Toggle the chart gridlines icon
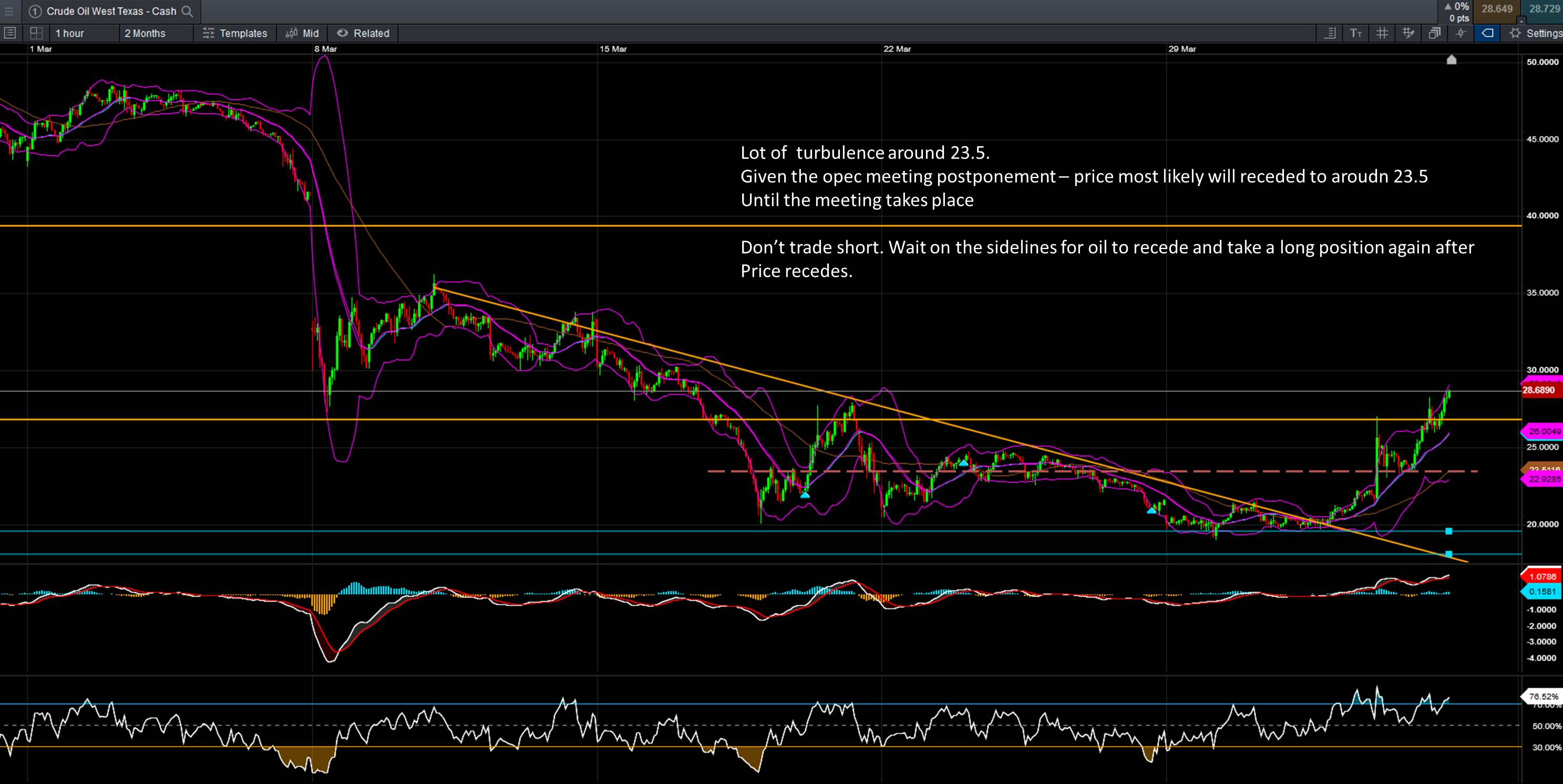Viewport: 1563px width, 784px height. (x=1383, y=34)
